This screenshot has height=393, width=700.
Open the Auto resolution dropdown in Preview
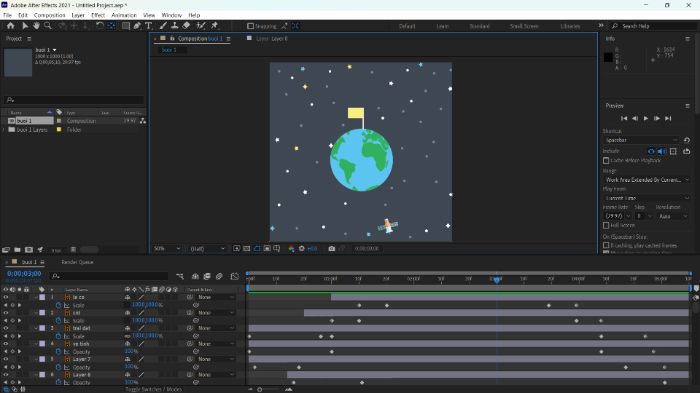coord(673,216)
